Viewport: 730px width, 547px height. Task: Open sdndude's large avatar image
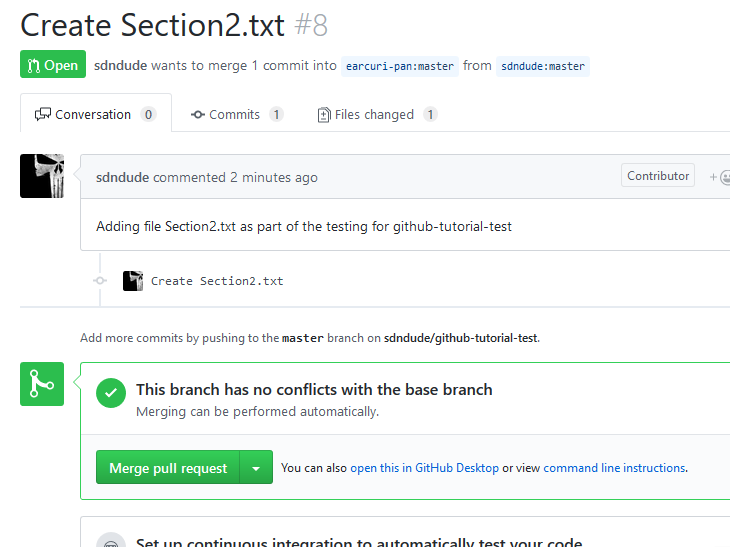(x=42, y=176)
